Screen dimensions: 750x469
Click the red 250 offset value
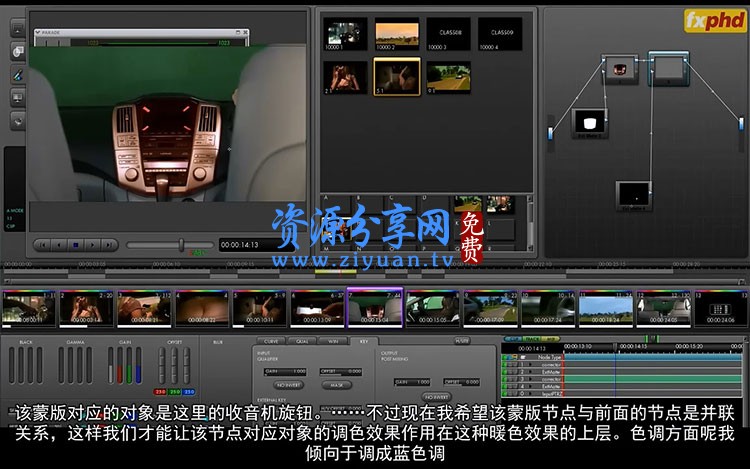(x=160, y=392)
